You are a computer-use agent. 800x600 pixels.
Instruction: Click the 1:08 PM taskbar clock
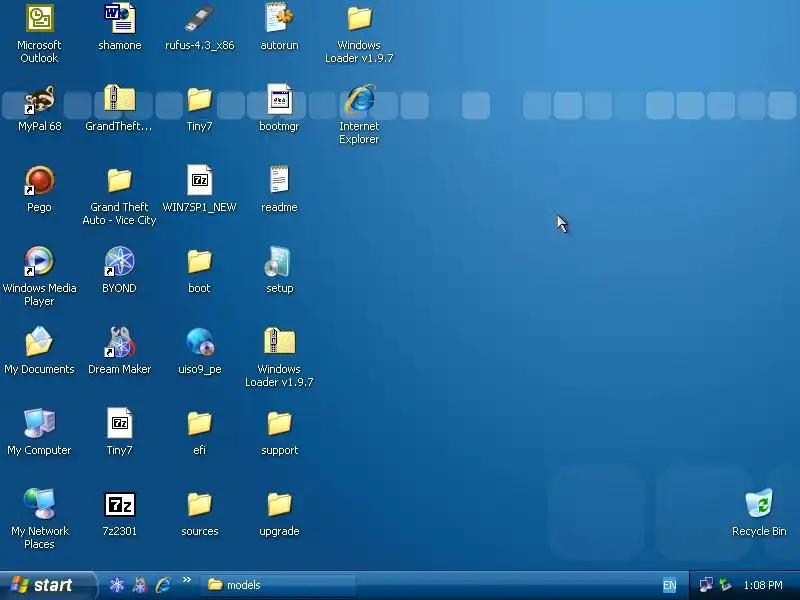763,585
